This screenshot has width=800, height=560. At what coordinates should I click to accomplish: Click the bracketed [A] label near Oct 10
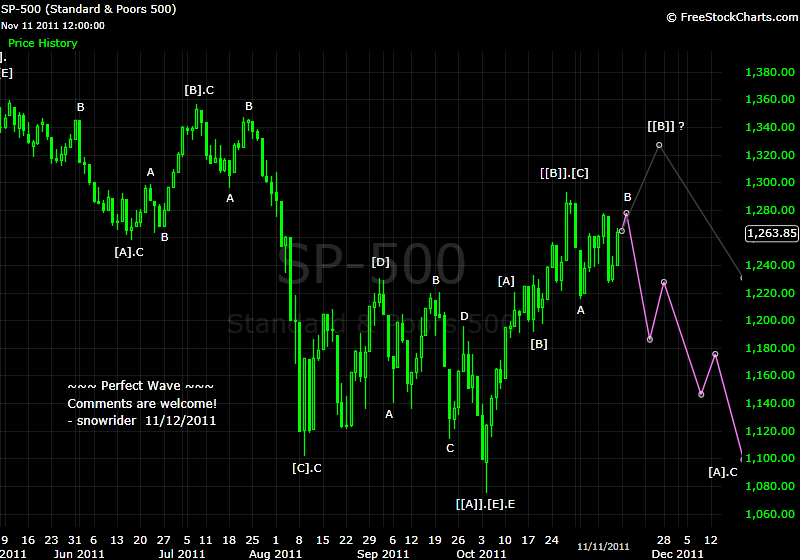pyautogui.click(x=506, y=281)
